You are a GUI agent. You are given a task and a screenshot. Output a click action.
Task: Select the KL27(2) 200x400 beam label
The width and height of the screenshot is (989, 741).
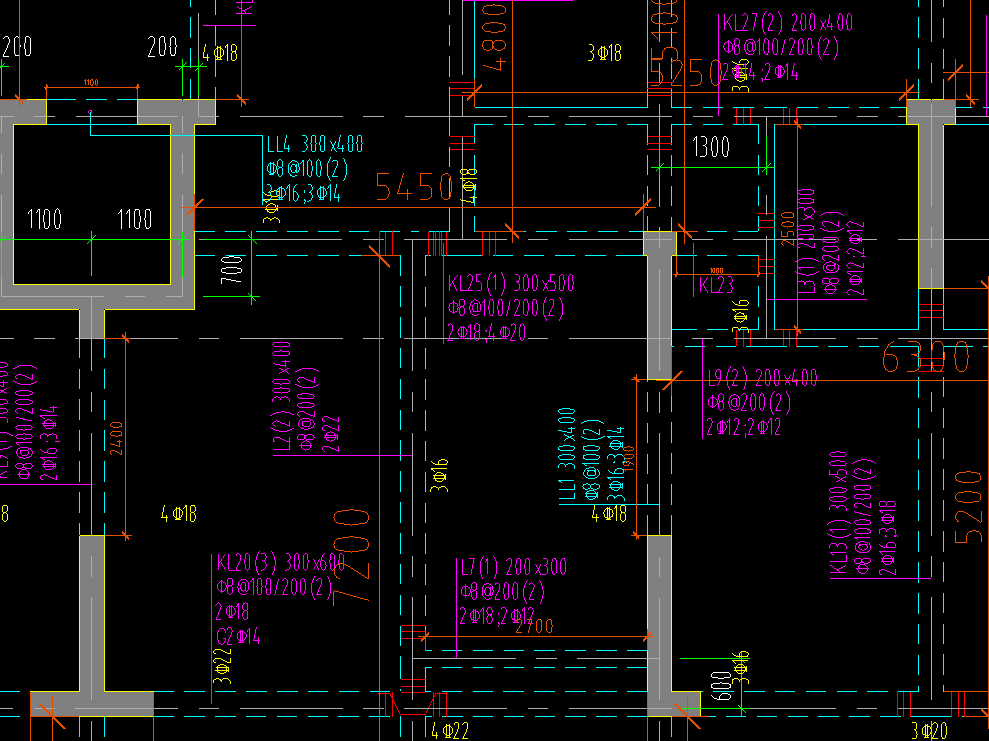[x=788, y=23]
